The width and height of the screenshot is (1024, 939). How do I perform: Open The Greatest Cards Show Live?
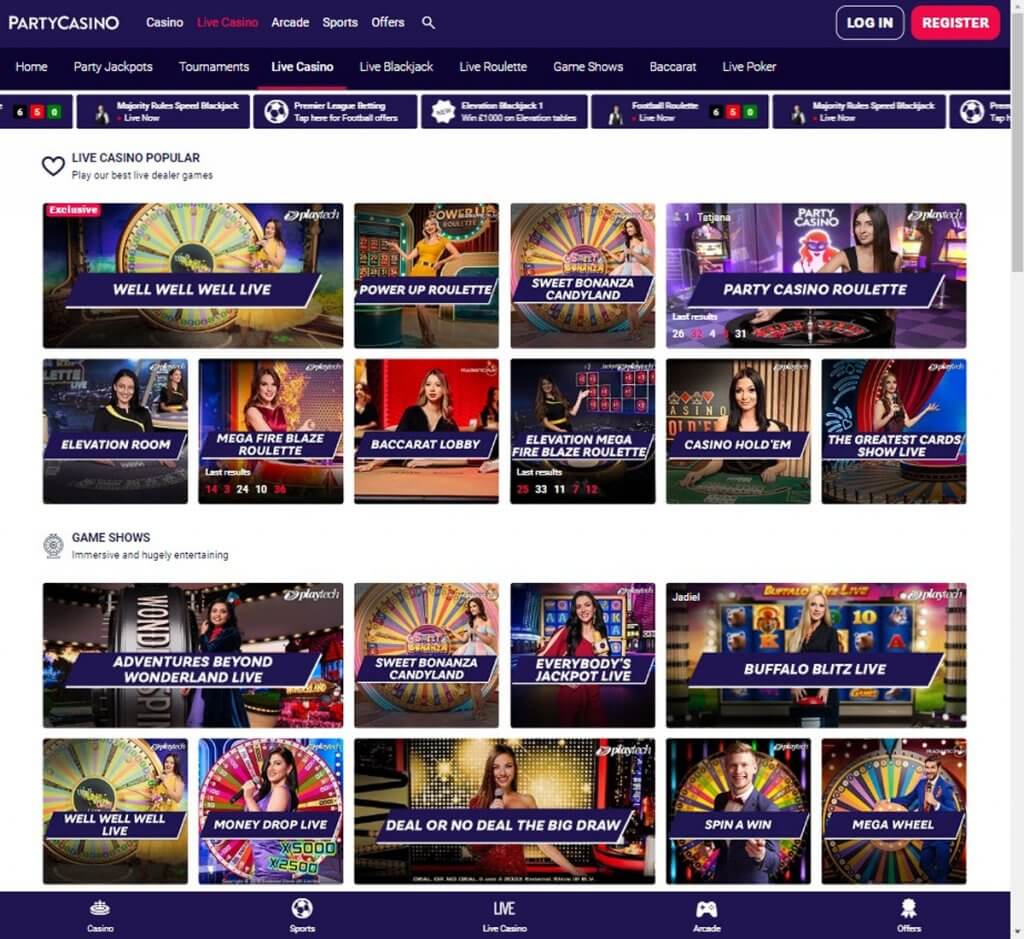(893, 431)
